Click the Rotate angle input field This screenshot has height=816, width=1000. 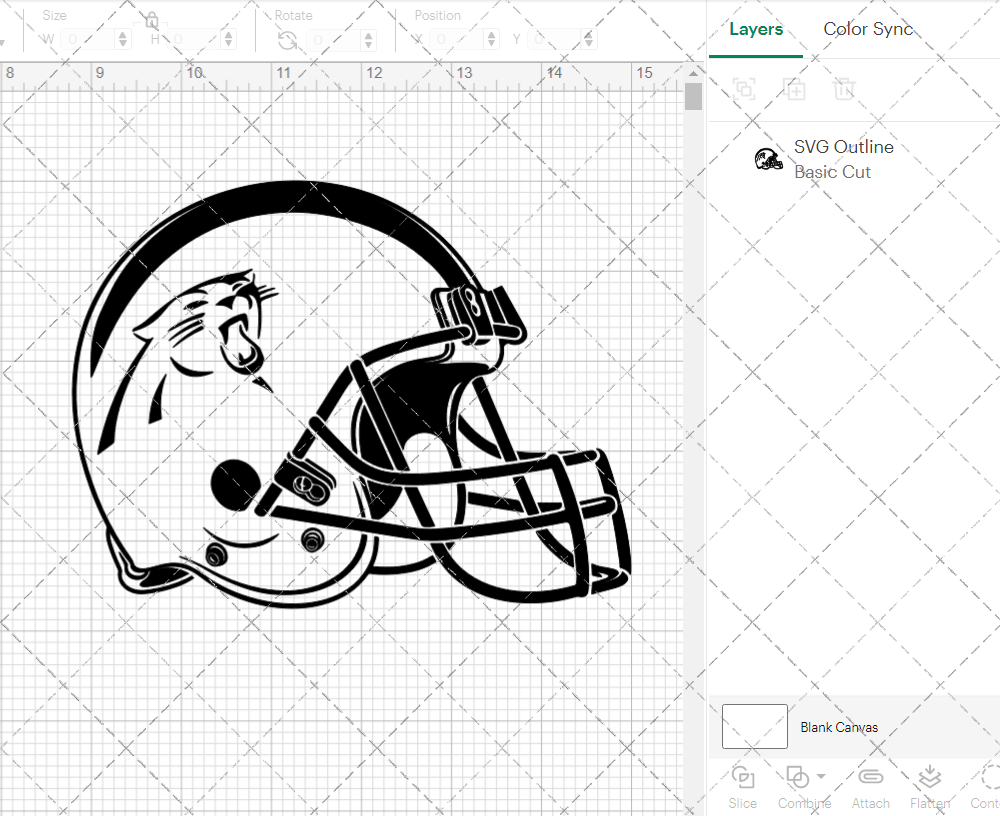click(334, 40)
